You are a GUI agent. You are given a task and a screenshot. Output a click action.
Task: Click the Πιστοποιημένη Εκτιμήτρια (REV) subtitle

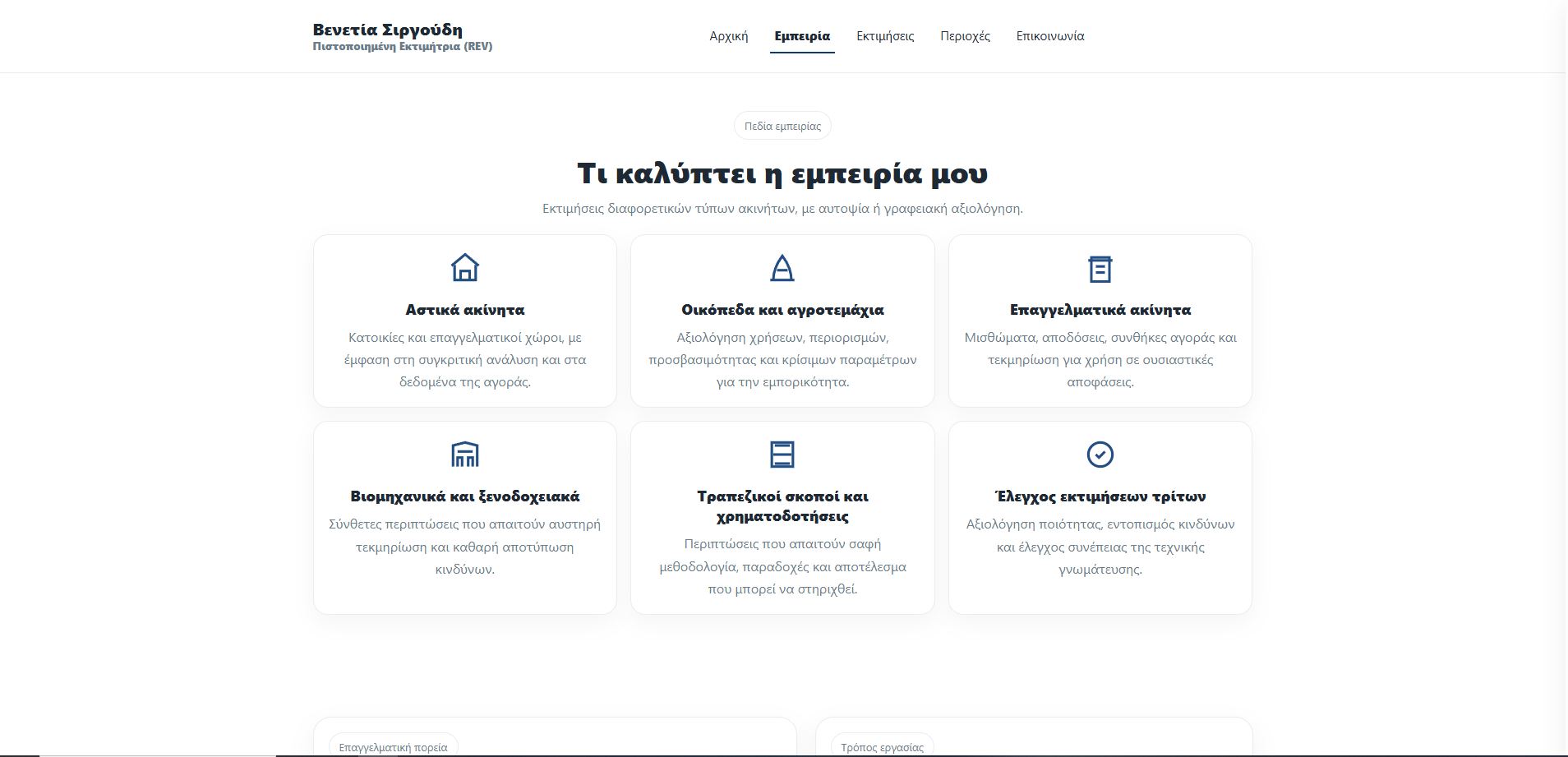pyautogui.click(x=403, y=47)
